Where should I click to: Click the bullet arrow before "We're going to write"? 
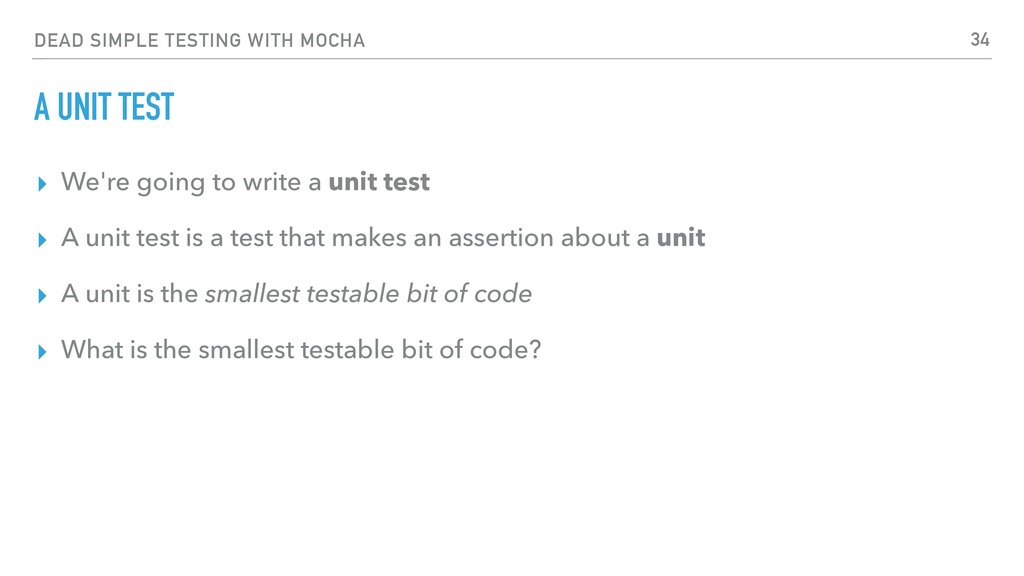[42, 184]
